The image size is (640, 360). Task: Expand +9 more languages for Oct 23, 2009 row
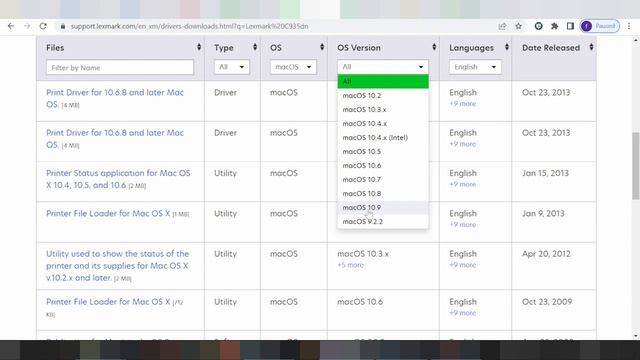462,313
